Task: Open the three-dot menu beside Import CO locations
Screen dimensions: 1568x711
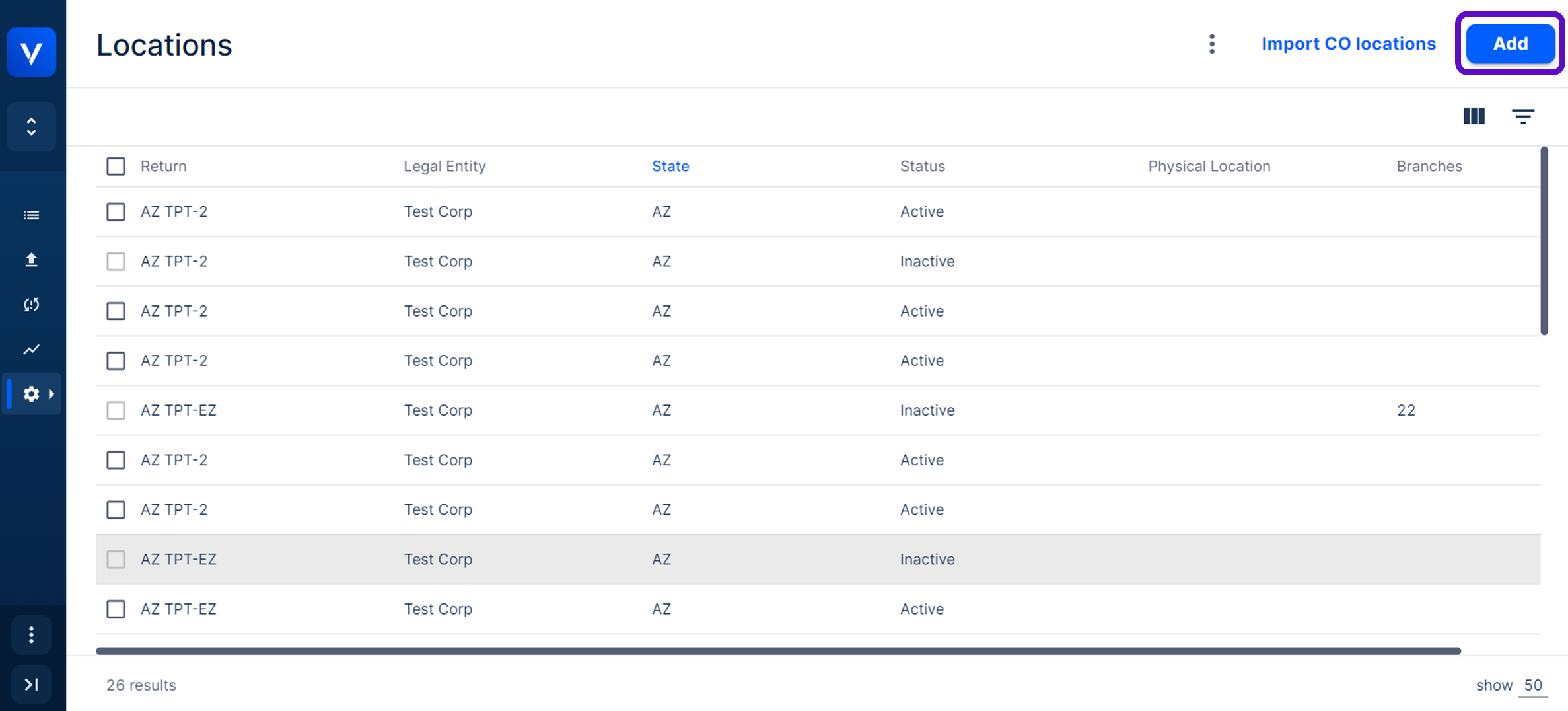Action: click(1211, 44)
